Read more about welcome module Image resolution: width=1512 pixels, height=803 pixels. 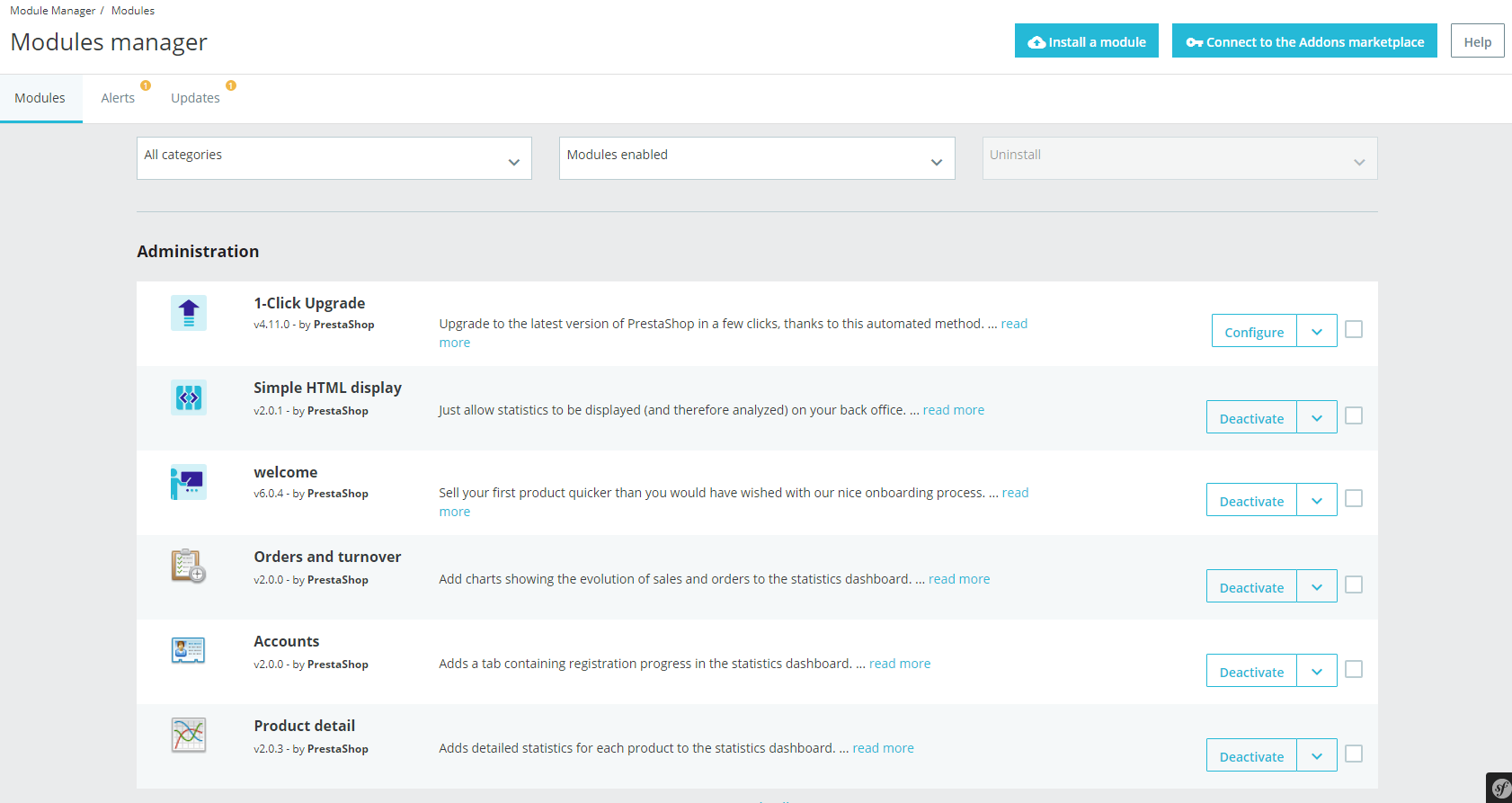1015,493
